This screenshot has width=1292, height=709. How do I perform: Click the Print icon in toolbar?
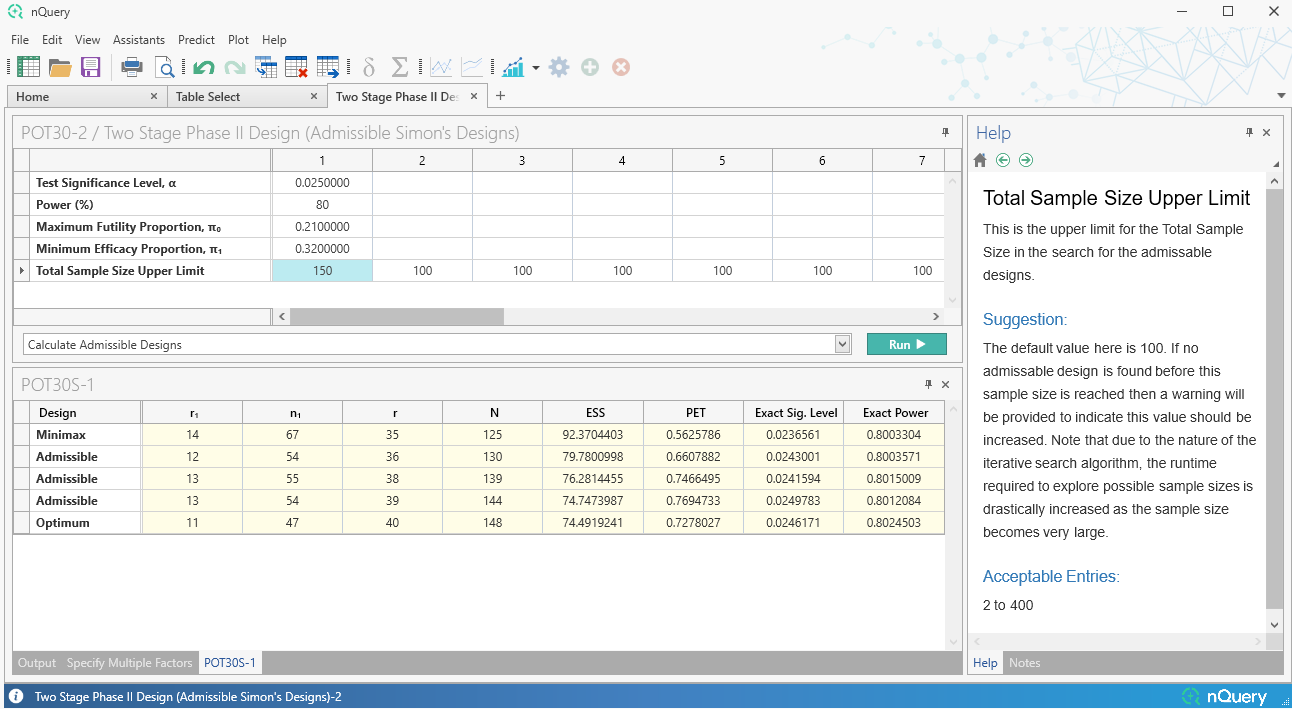pos(132,67)
